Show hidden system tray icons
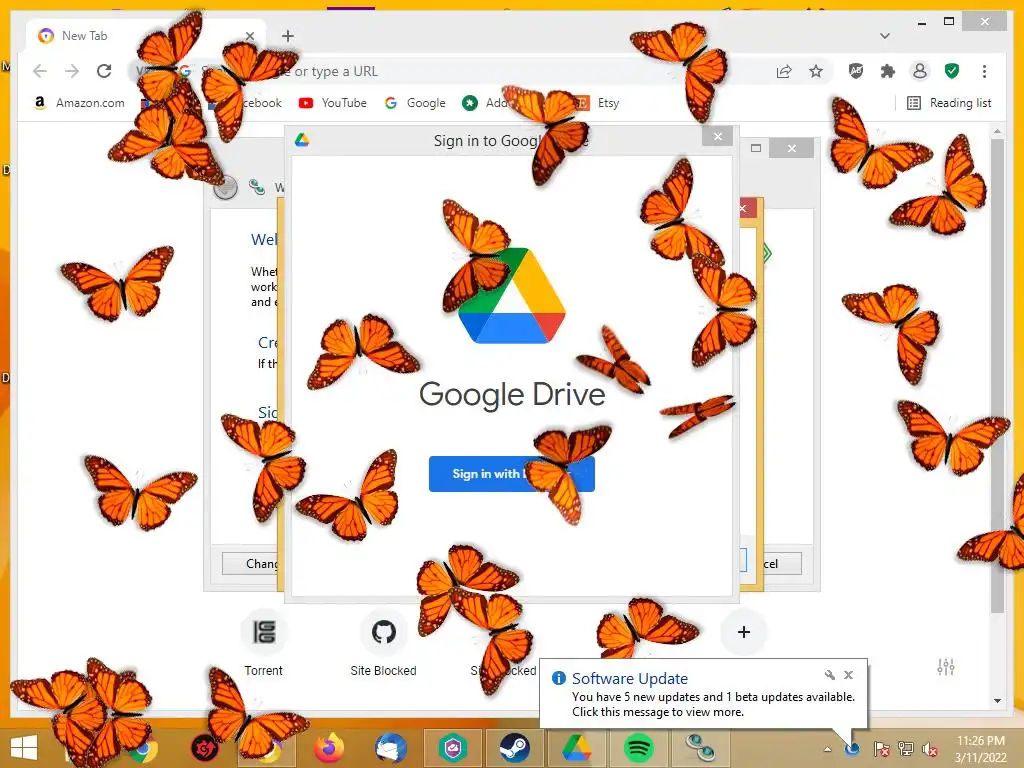Viewport: 1024px width, 768px height. click(827, 749)
